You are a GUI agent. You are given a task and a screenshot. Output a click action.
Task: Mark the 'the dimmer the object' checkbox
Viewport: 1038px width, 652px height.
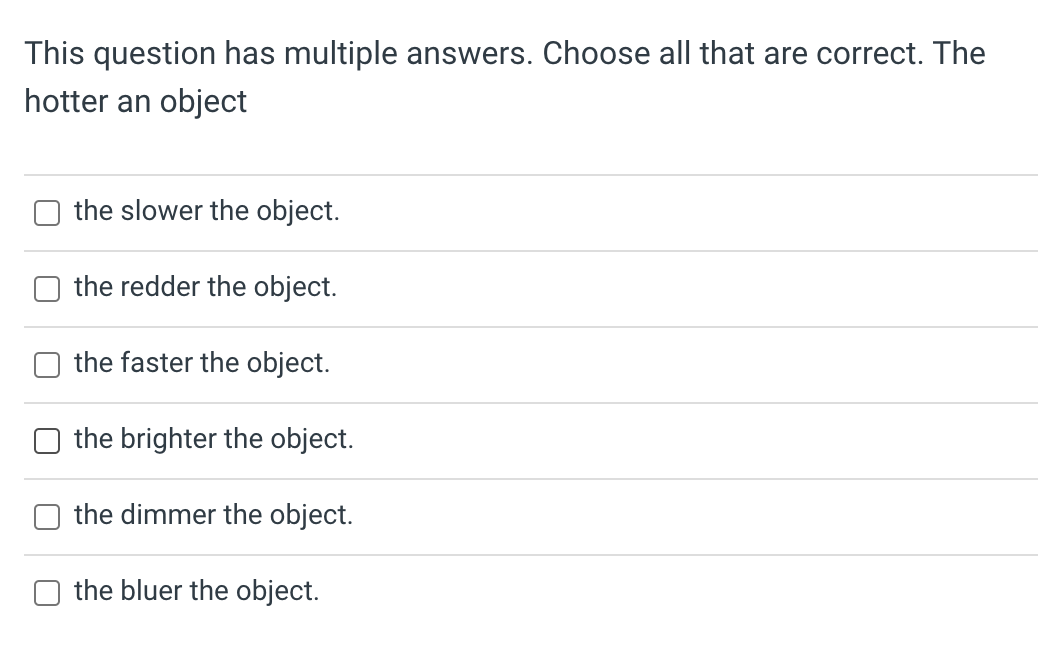tap(47, 517)
